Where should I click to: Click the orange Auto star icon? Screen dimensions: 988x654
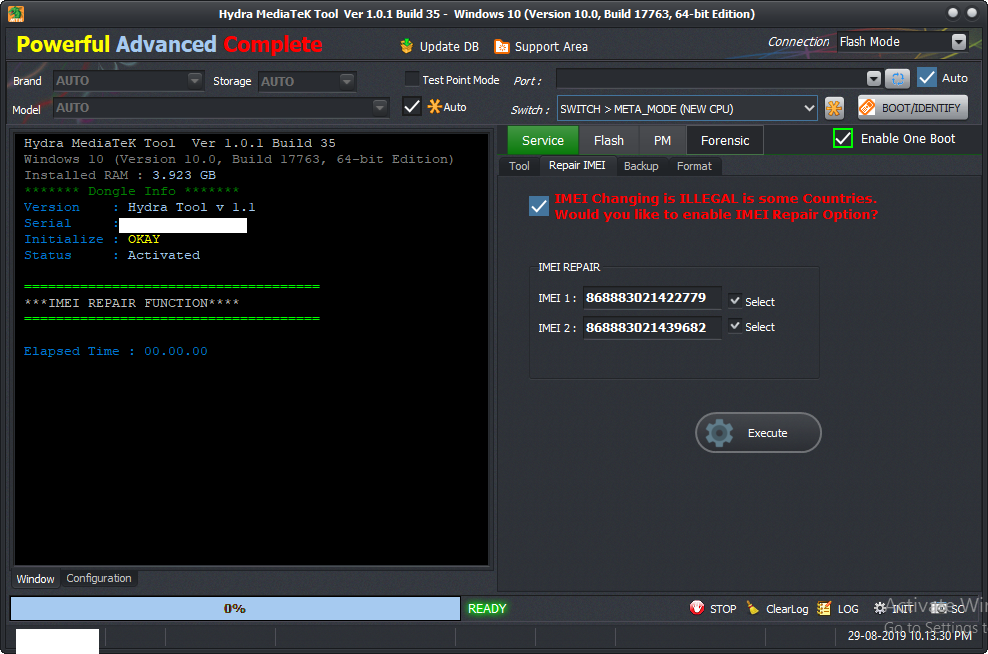point(434,106)
